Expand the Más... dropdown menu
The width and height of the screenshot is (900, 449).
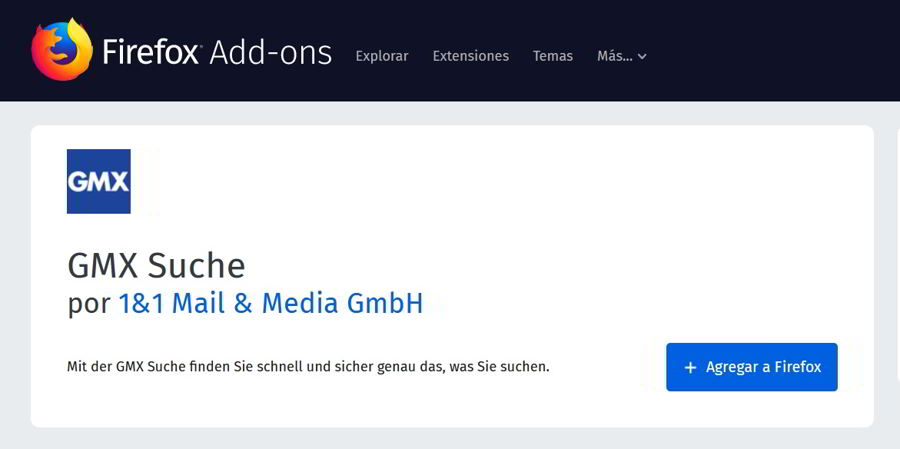coord(621,56)
